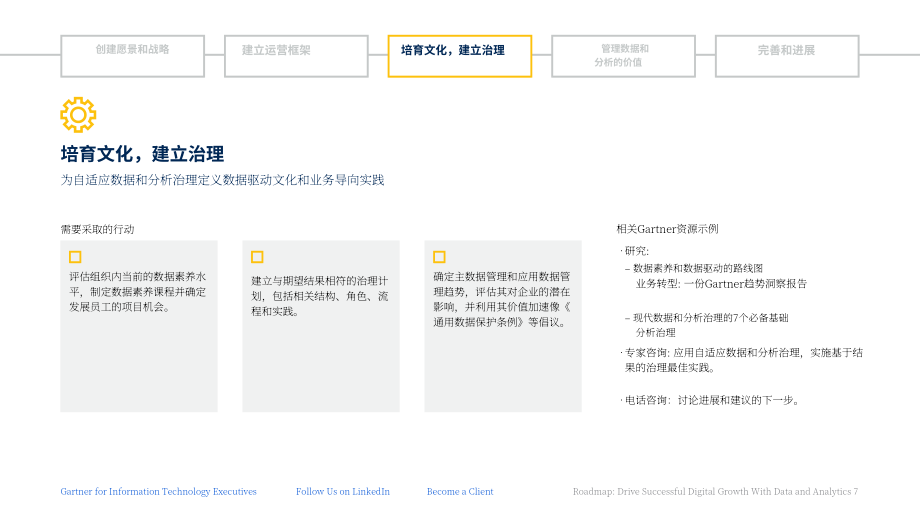Viewport: 920px width, 518px height.
Task: Select the highlighted 培育文化，建立治理 step
Action: tap(460, 56)
